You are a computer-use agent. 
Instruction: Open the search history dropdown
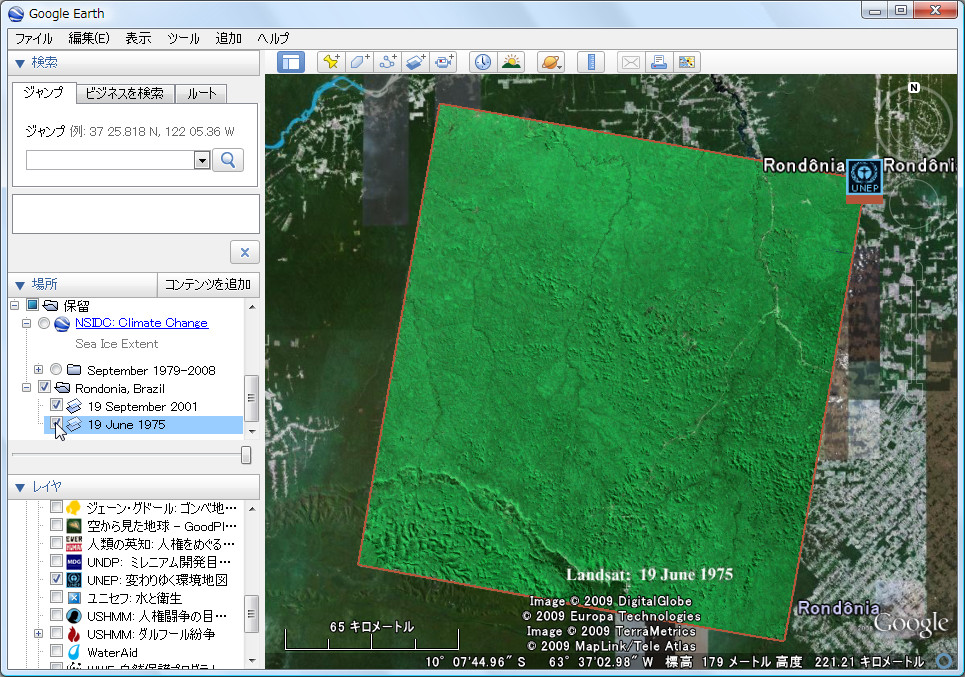pos(201,160)
